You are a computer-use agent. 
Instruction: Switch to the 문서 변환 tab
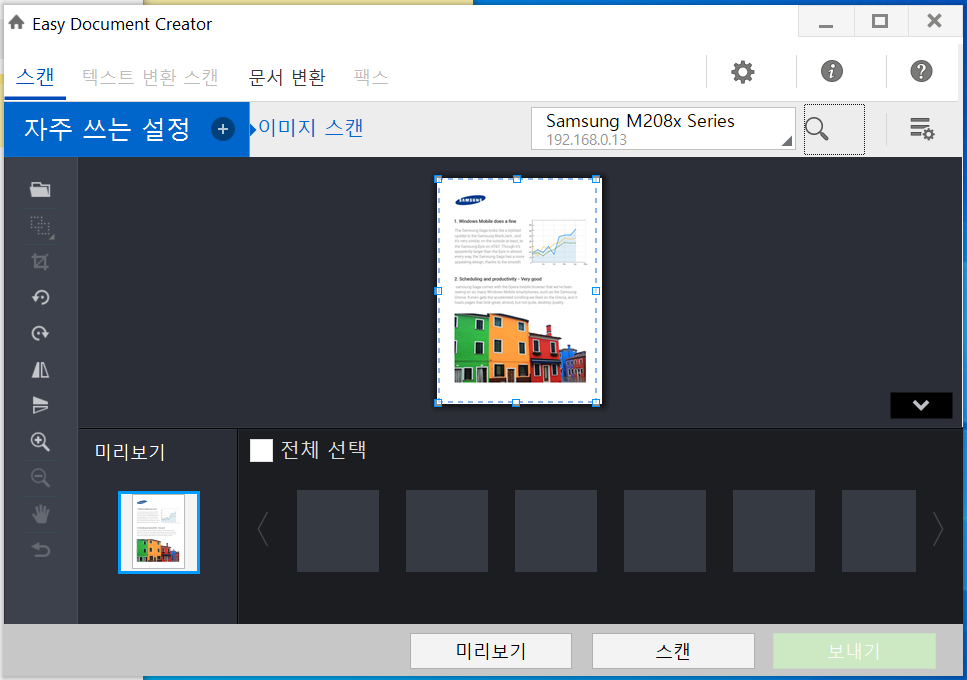[x=287, y=77]
